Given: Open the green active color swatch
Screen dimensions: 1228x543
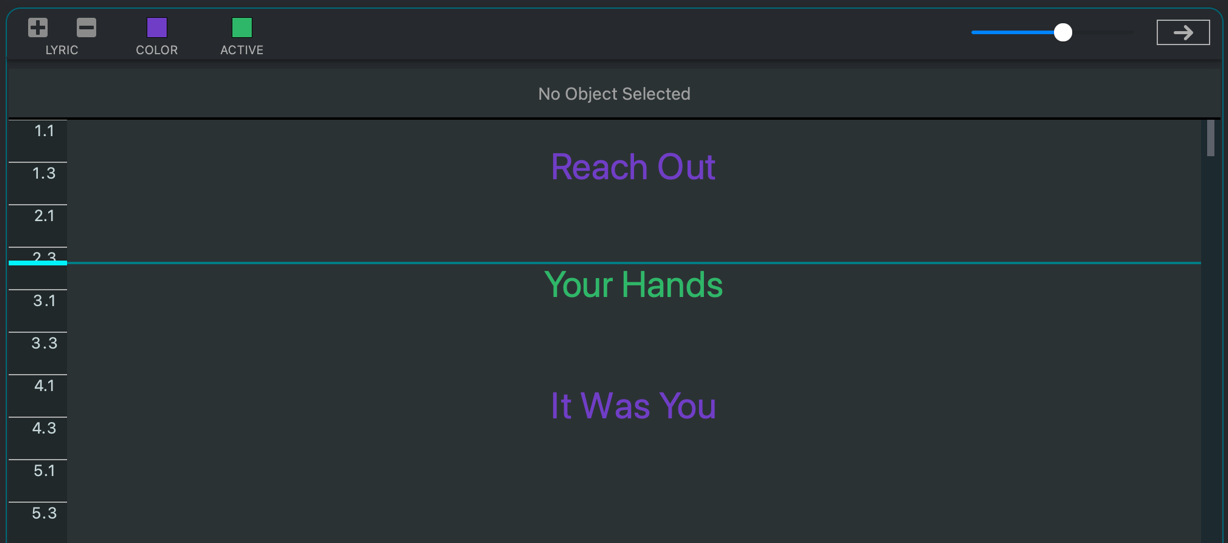Looking at the screenshot, I should click(242, 28).
